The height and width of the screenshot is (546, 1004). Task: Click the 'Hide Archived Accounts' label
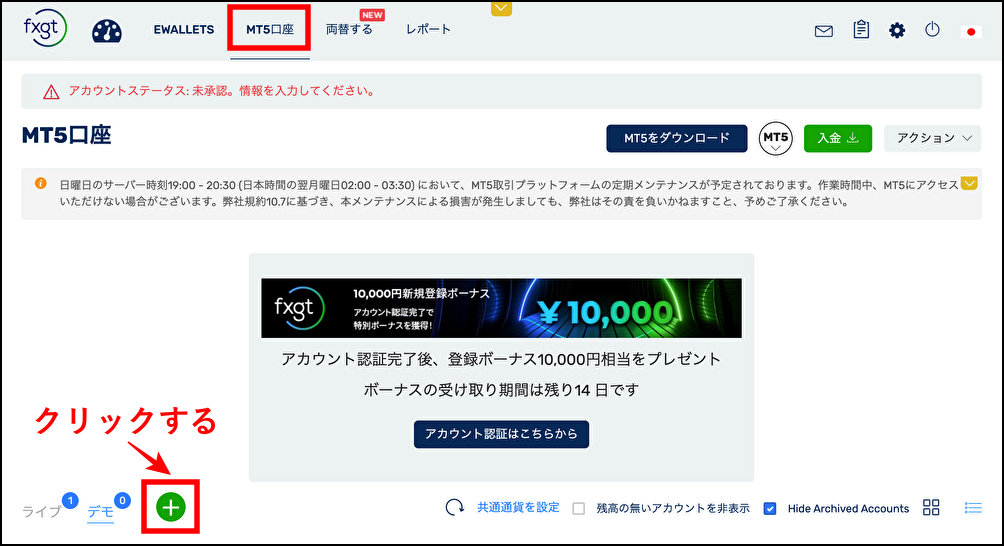pyautogui.click(x=848, y=508)
